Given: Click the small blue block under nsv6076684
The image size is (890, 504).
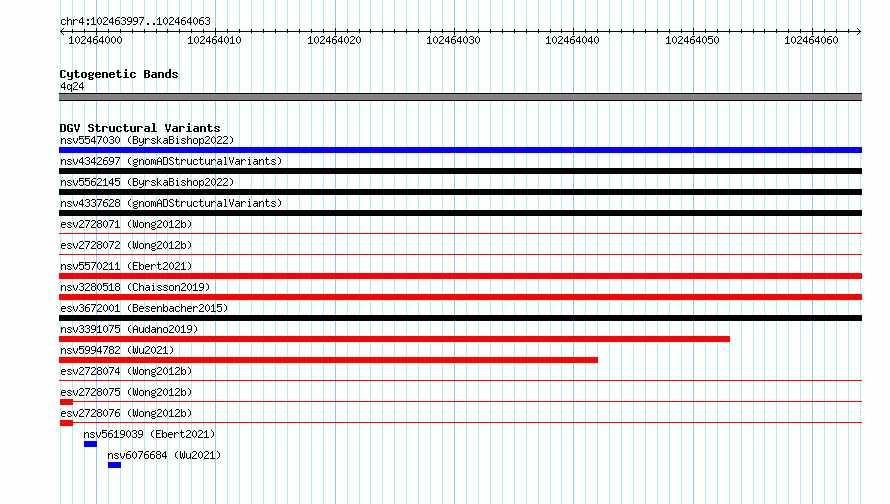Looking at the screenshot, I should point(114,465).
